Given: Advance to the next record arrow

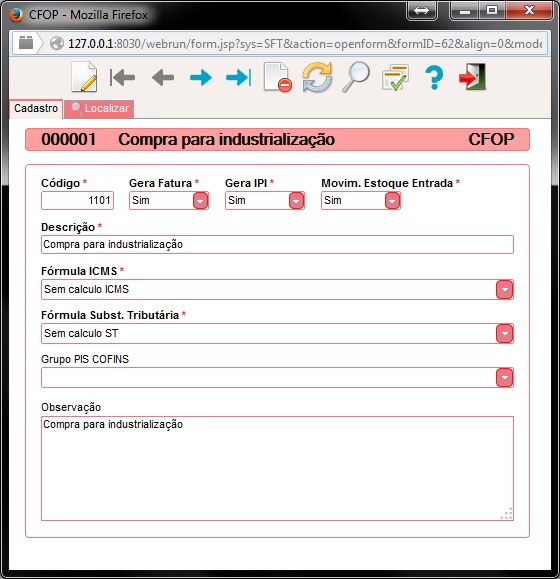Looking at the screenshot, I should click(x=201, y=78).
